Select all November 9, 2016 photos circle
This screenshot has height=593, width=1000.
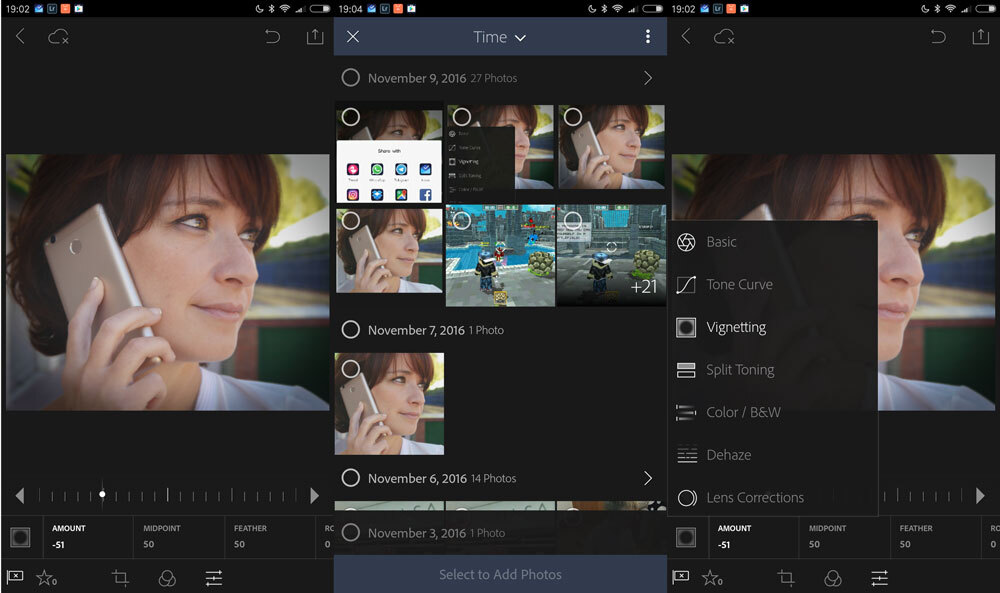[x=350, y=78]
